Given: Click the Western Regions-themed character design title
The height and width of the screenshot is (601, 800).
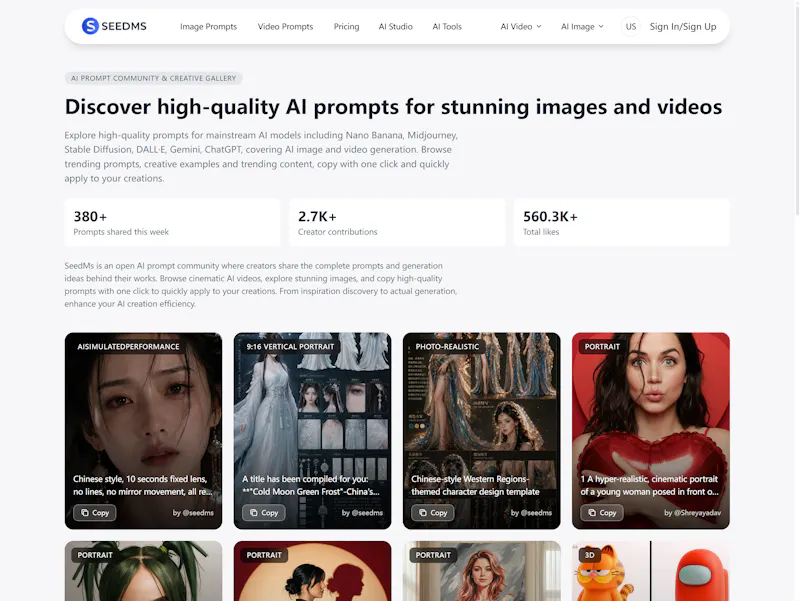Looking at the screenshot, I should pos(475,485).
